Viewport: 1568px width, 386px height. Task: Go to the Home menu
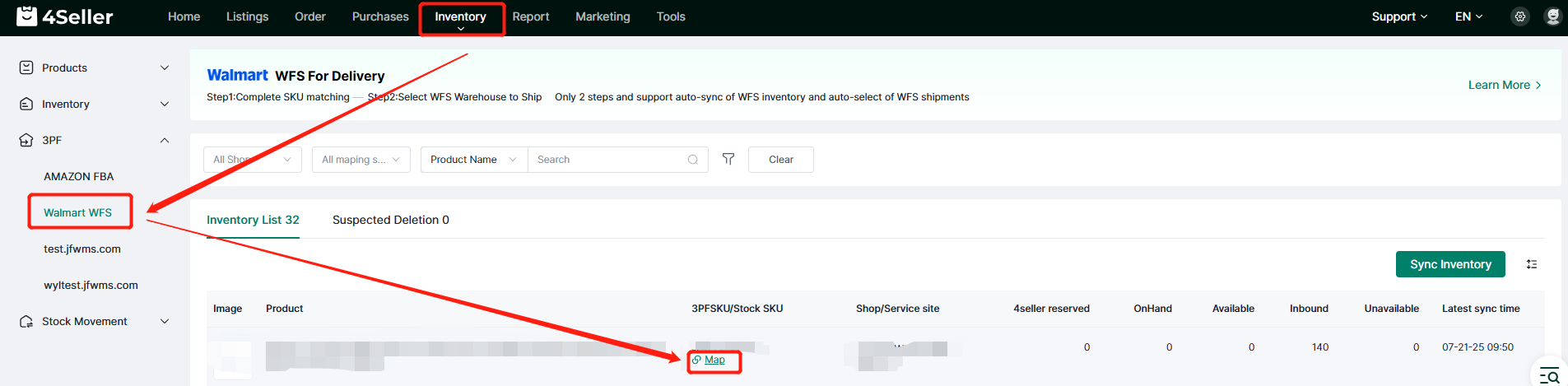click(184, 16)
